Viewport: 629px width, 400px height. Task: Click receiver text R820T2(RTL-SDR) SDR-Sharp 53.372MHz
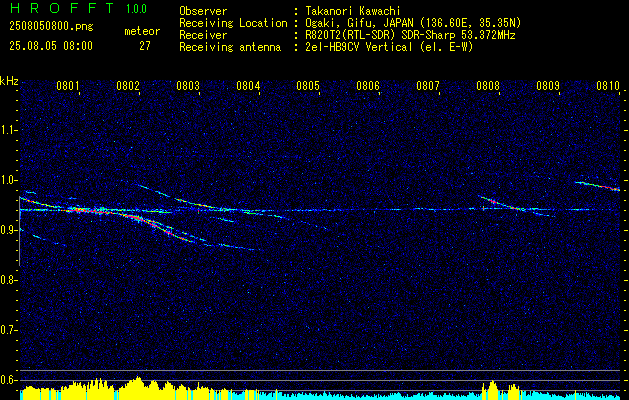408,35
